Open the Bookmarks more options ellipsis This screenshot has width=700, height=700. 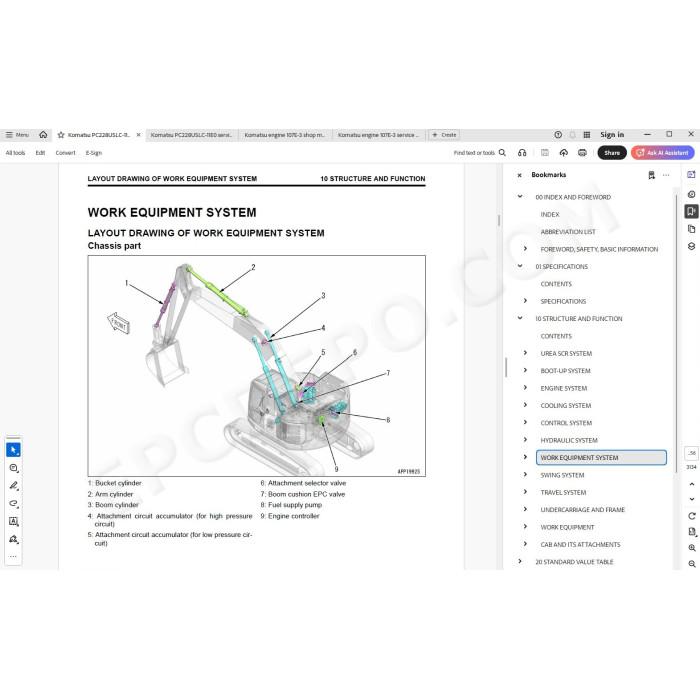point(666,175)
